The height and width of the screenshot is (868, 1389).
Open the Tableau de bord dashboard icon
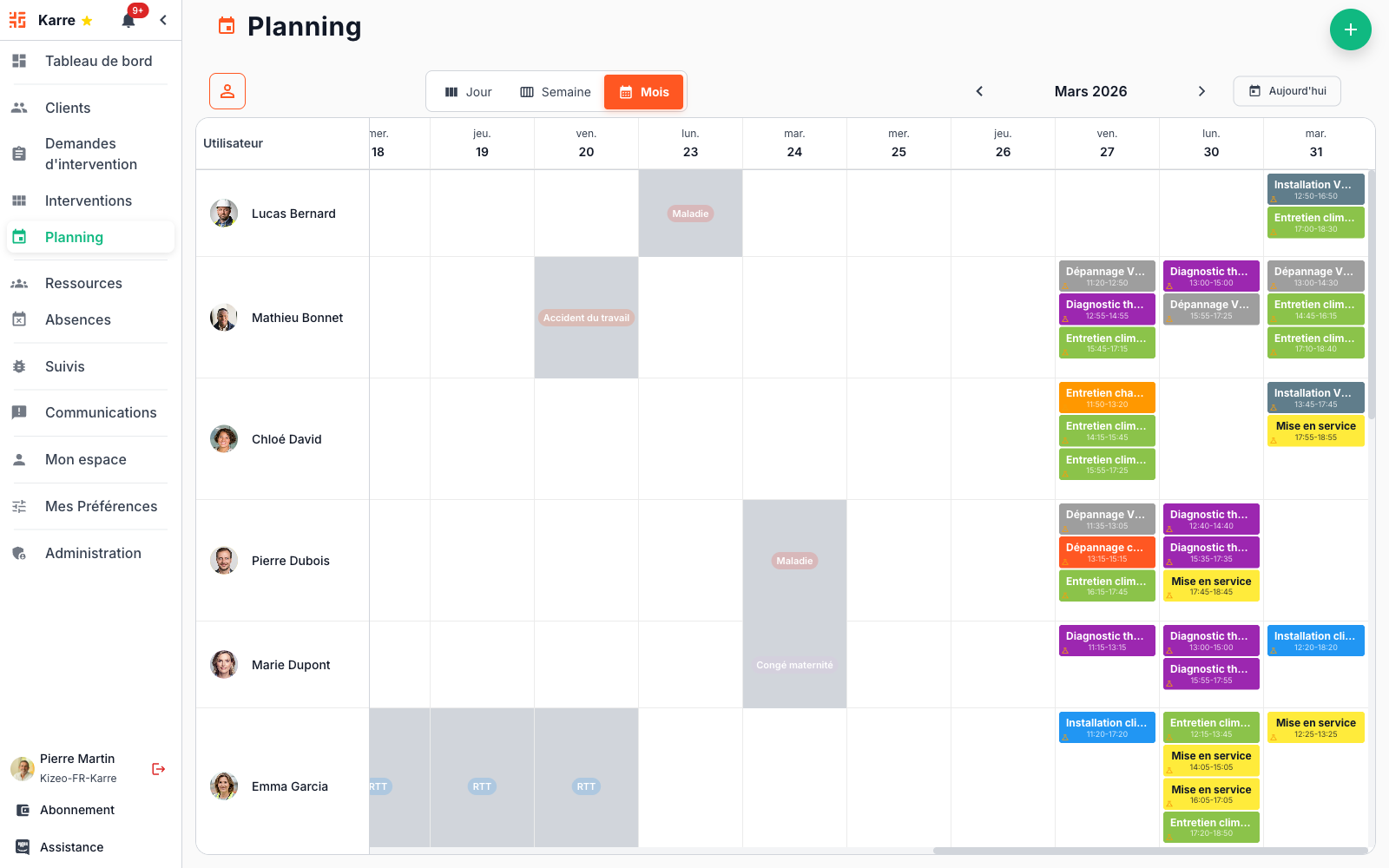[19, 61]
